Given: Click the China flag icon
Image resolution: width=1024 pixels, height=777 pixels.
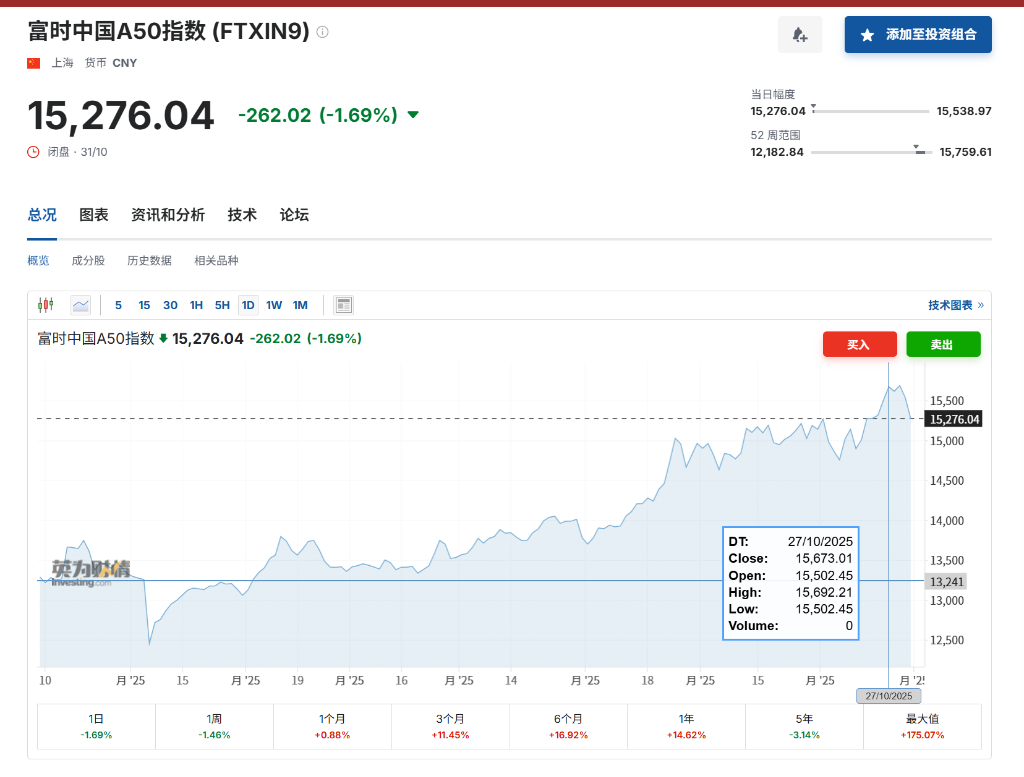Looking at the screenshot, I should click(34, 63).
